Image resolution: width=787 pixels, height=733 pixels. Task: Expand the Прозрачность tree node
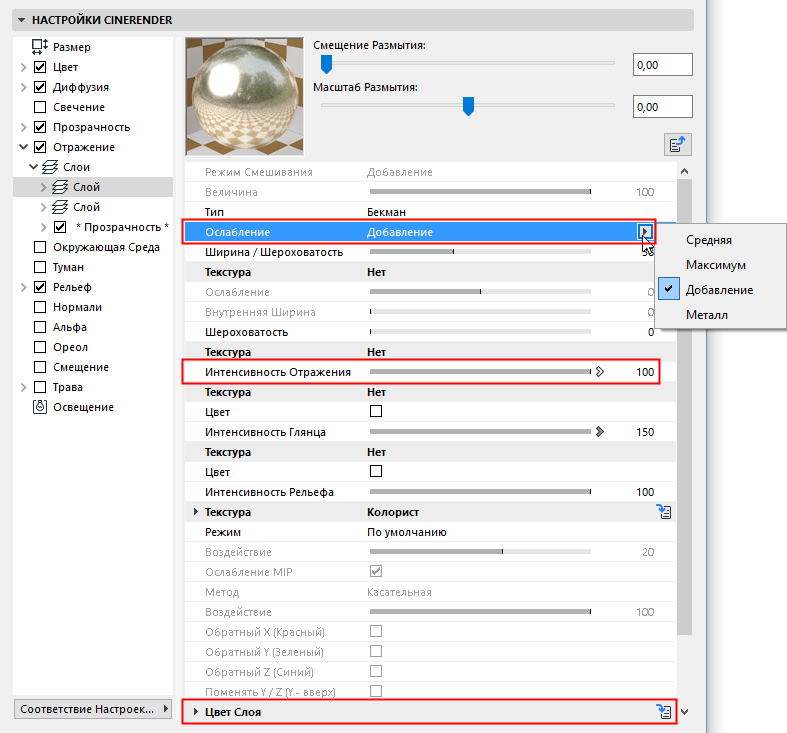pyautogui.click(x=23, y=127)
